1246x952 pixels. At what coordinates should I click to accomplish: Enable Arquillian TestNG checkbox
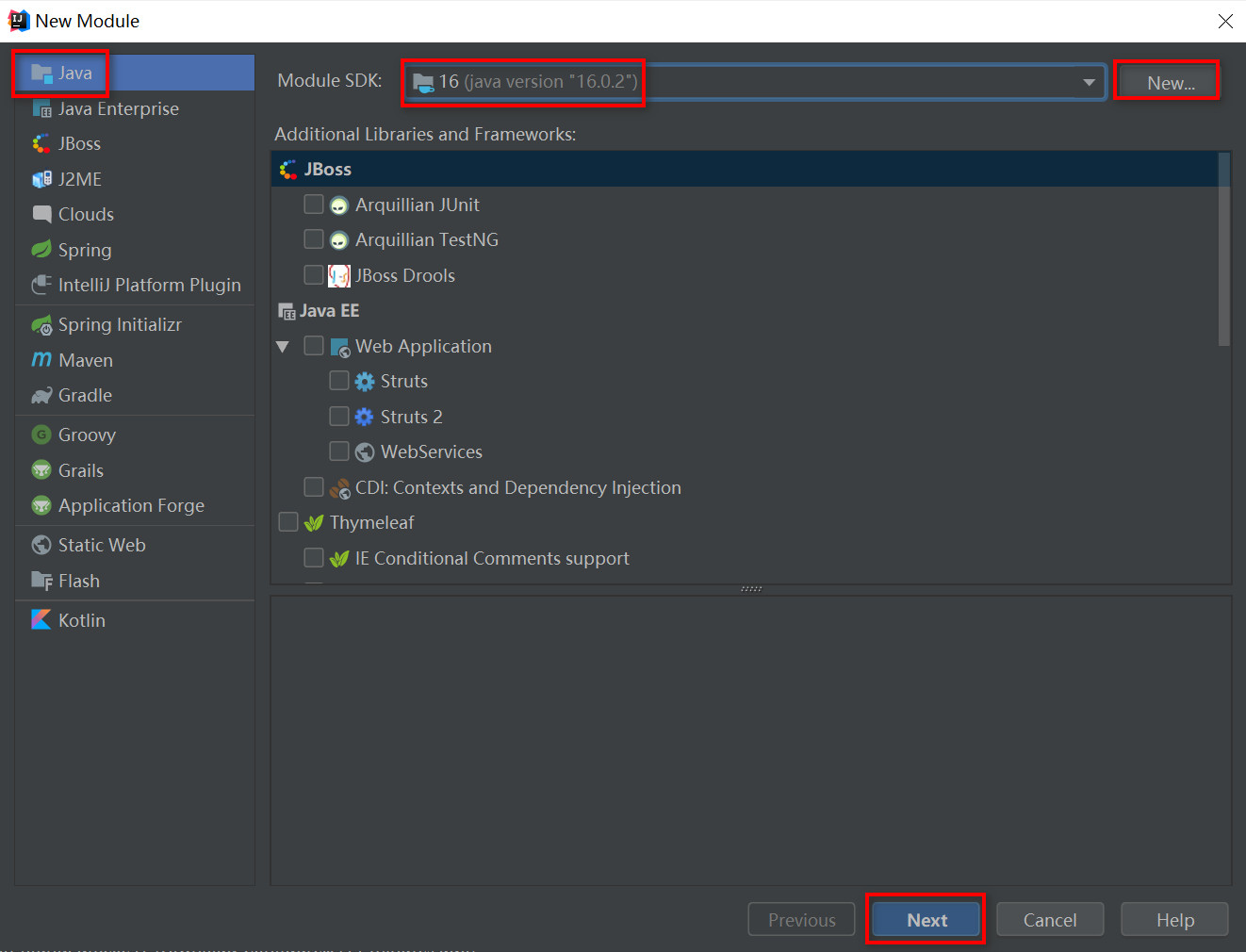[314, 239]
